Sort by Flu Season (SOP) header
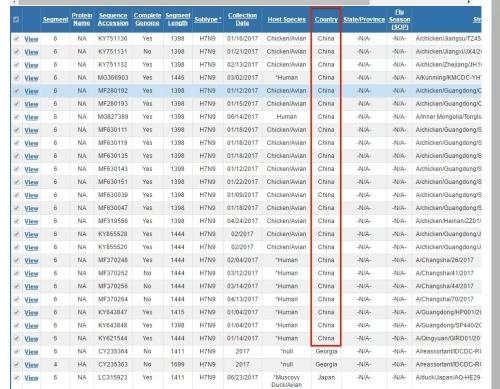The image size is (500, 389). point(399,19)
